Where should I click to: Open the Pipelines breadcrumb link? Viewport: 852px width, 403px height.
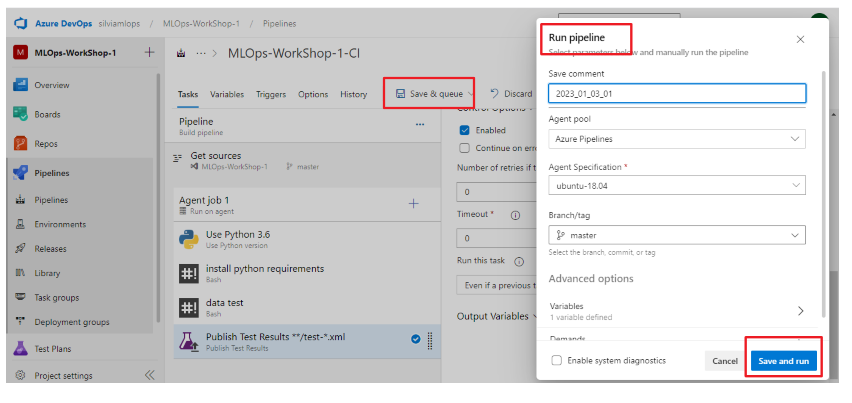(x=279, y=24)
